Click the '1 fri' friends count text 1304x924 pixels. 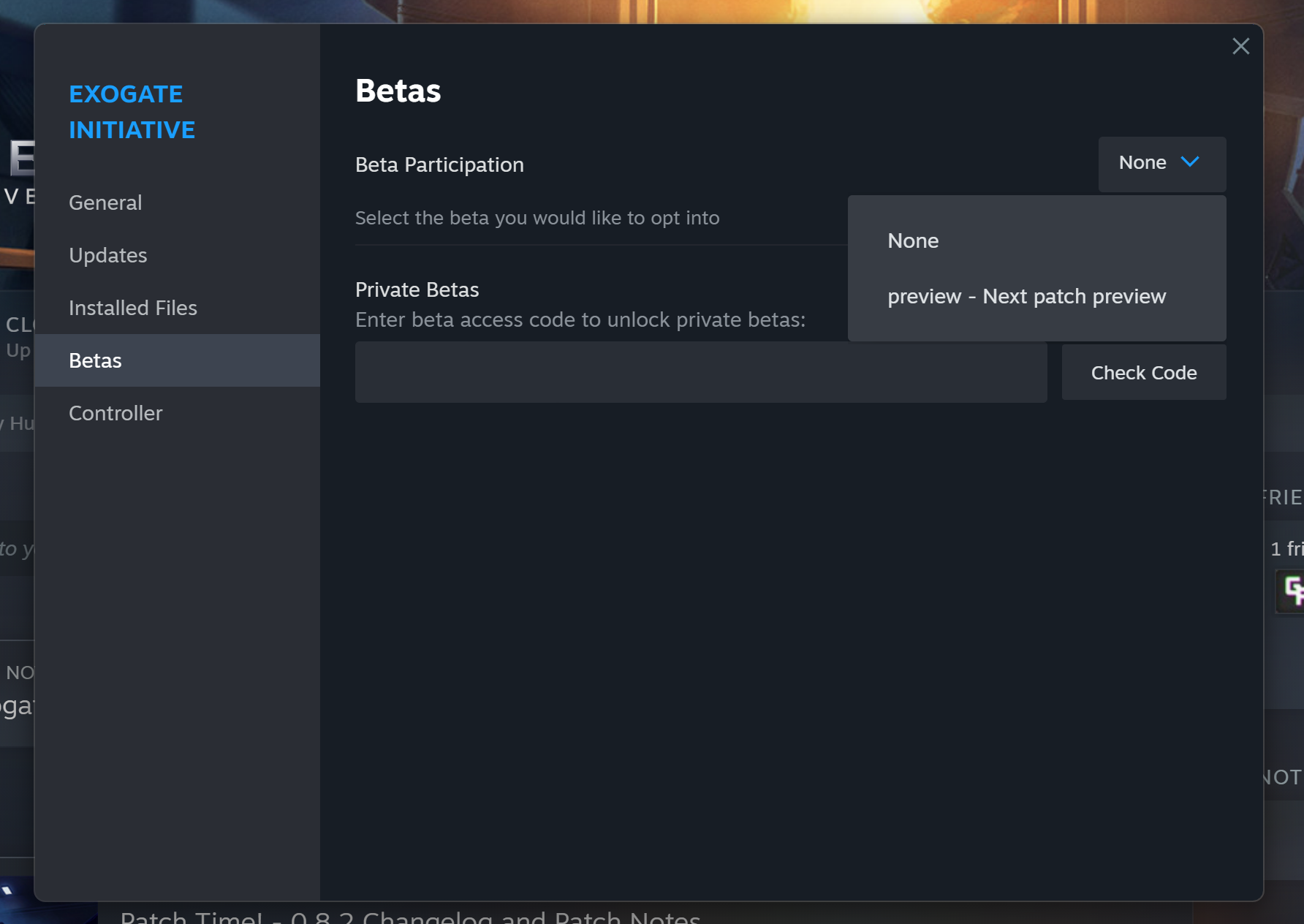1286,548
